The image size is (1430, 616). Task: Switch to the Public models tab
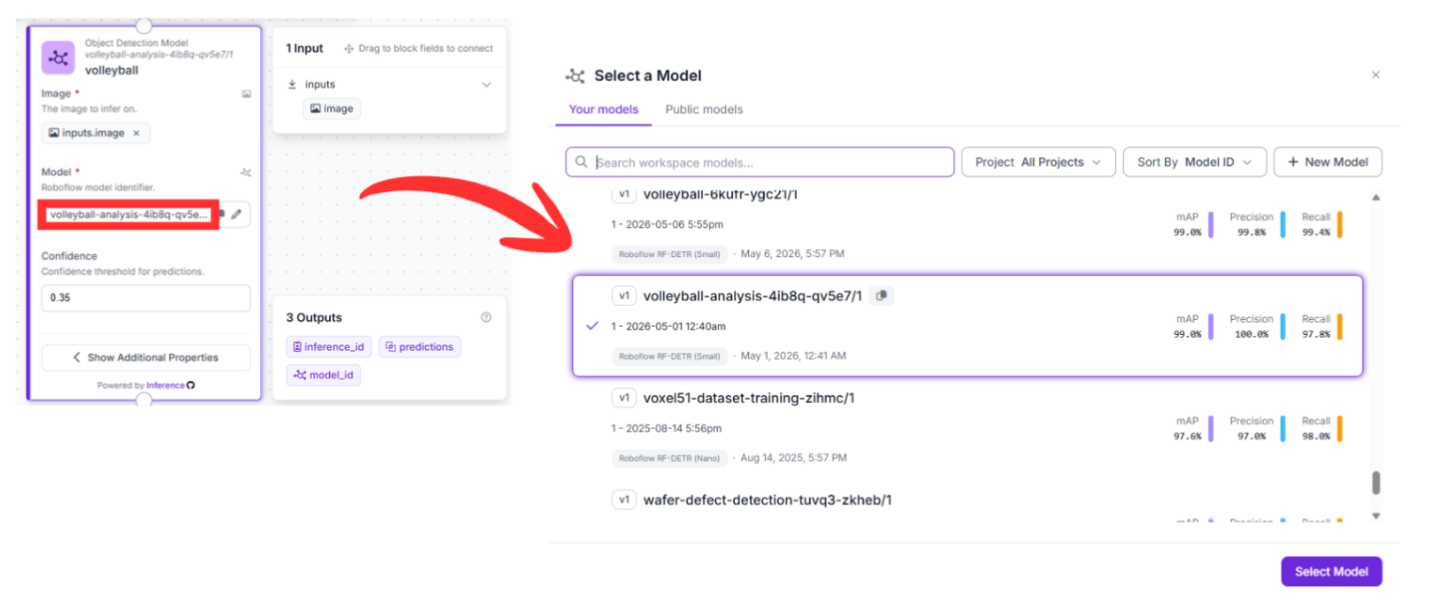704,109
